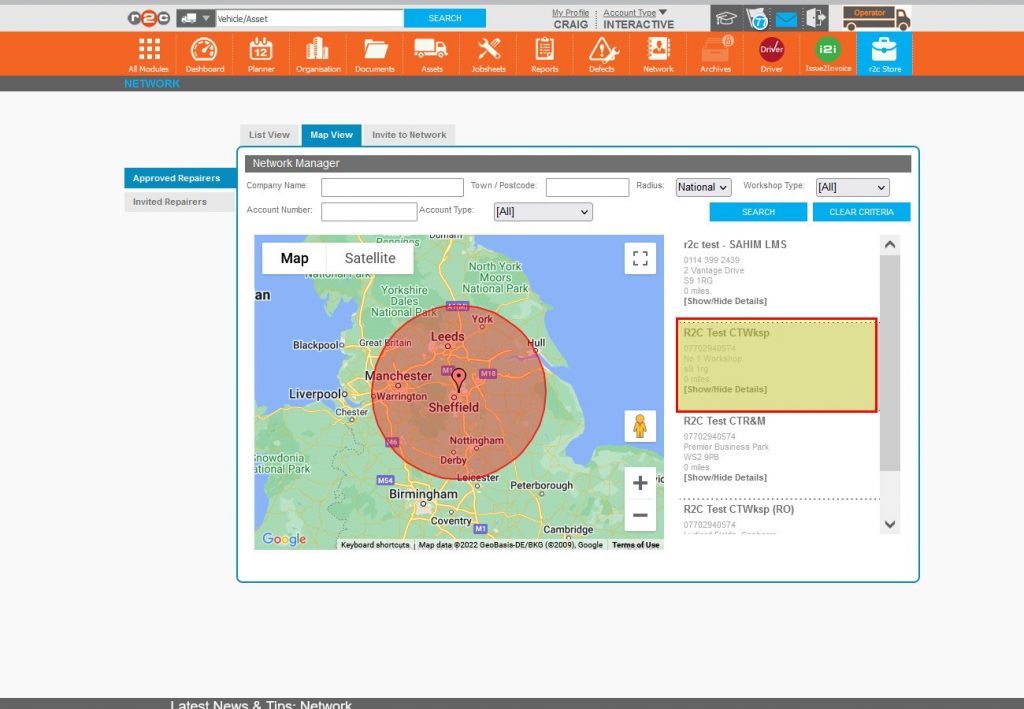Activate the map fullscreen control
Viewport: 1024px width, 709px height.
pos(640,257)
